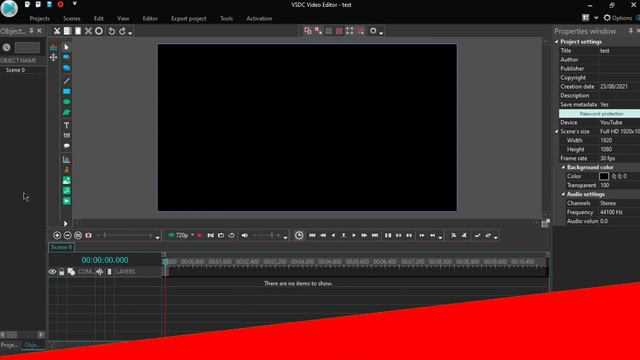This screenshot has width=640, height=360.
Task: Open Options in the top right
Action: point(618,18)
